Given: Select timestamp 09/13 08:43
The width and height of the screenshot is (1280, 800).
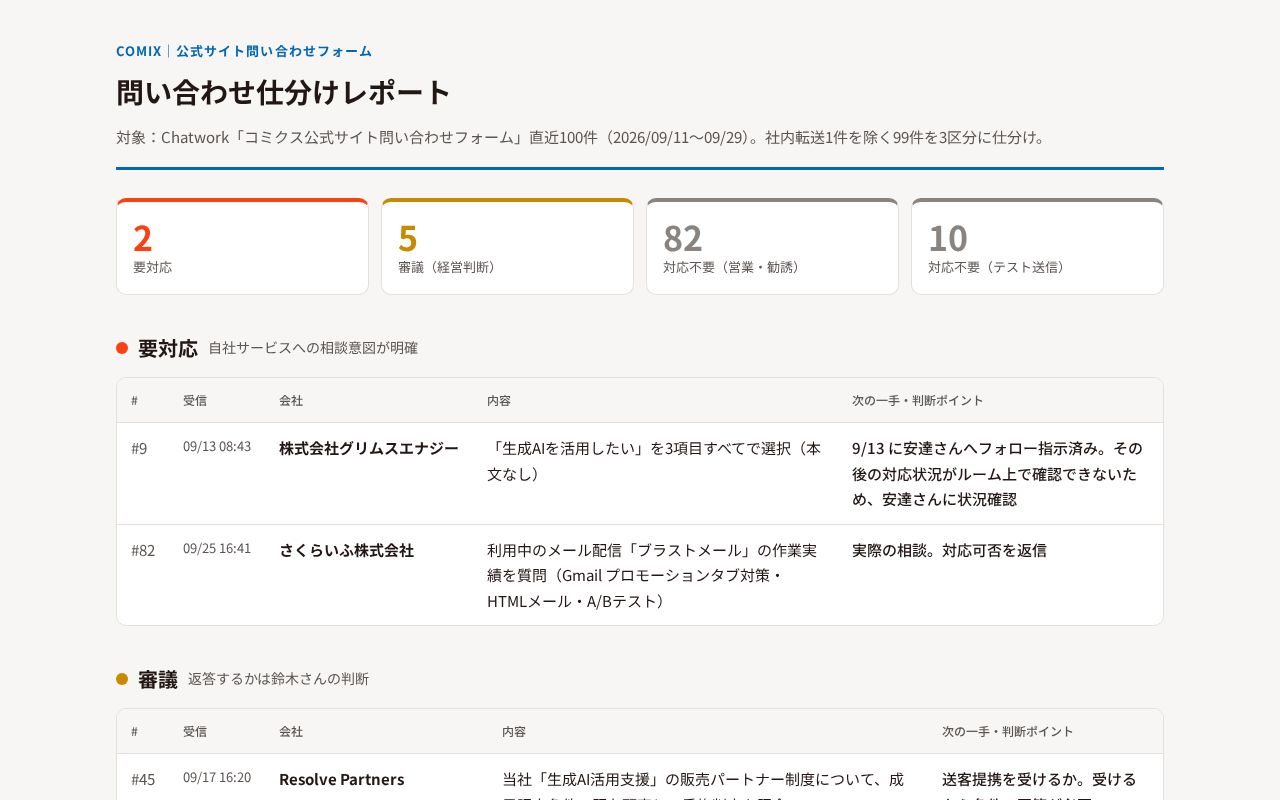Looking at the screenshot, I should coord(217,446).
